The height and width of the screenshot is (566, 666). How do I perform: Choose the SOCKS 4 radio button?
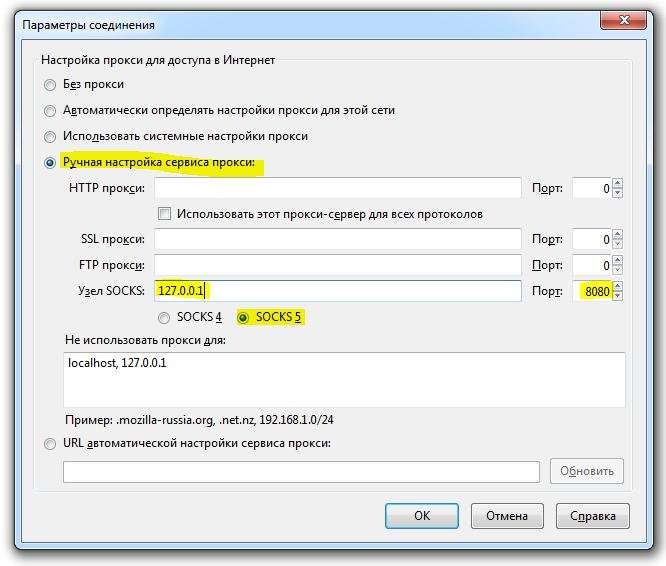click(x=164, y=318)
